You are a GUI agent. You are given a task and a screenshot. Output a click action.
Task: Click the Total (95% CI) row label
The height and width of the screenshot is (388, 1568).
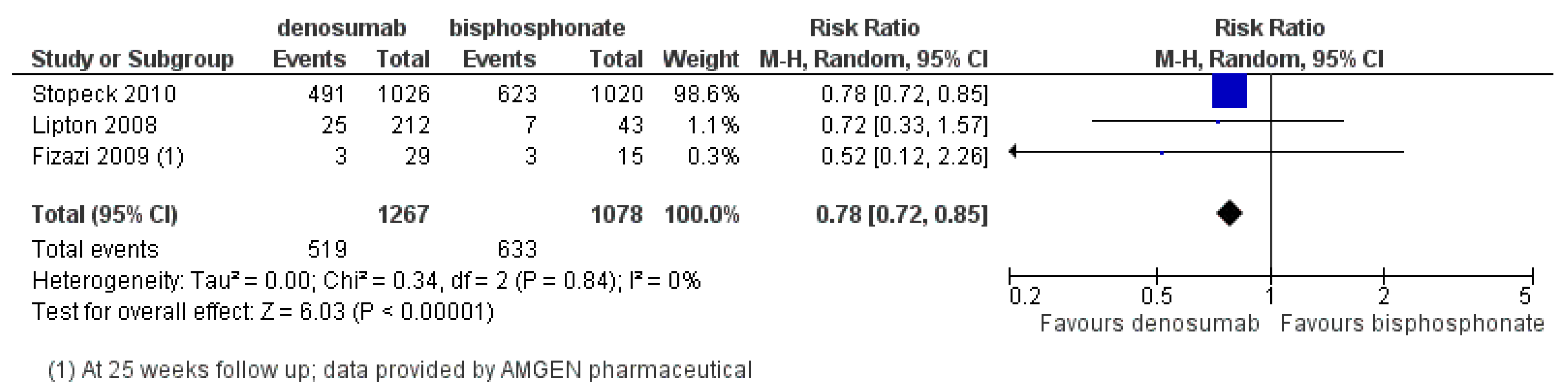pyautogui.click(x=104, y=215)
